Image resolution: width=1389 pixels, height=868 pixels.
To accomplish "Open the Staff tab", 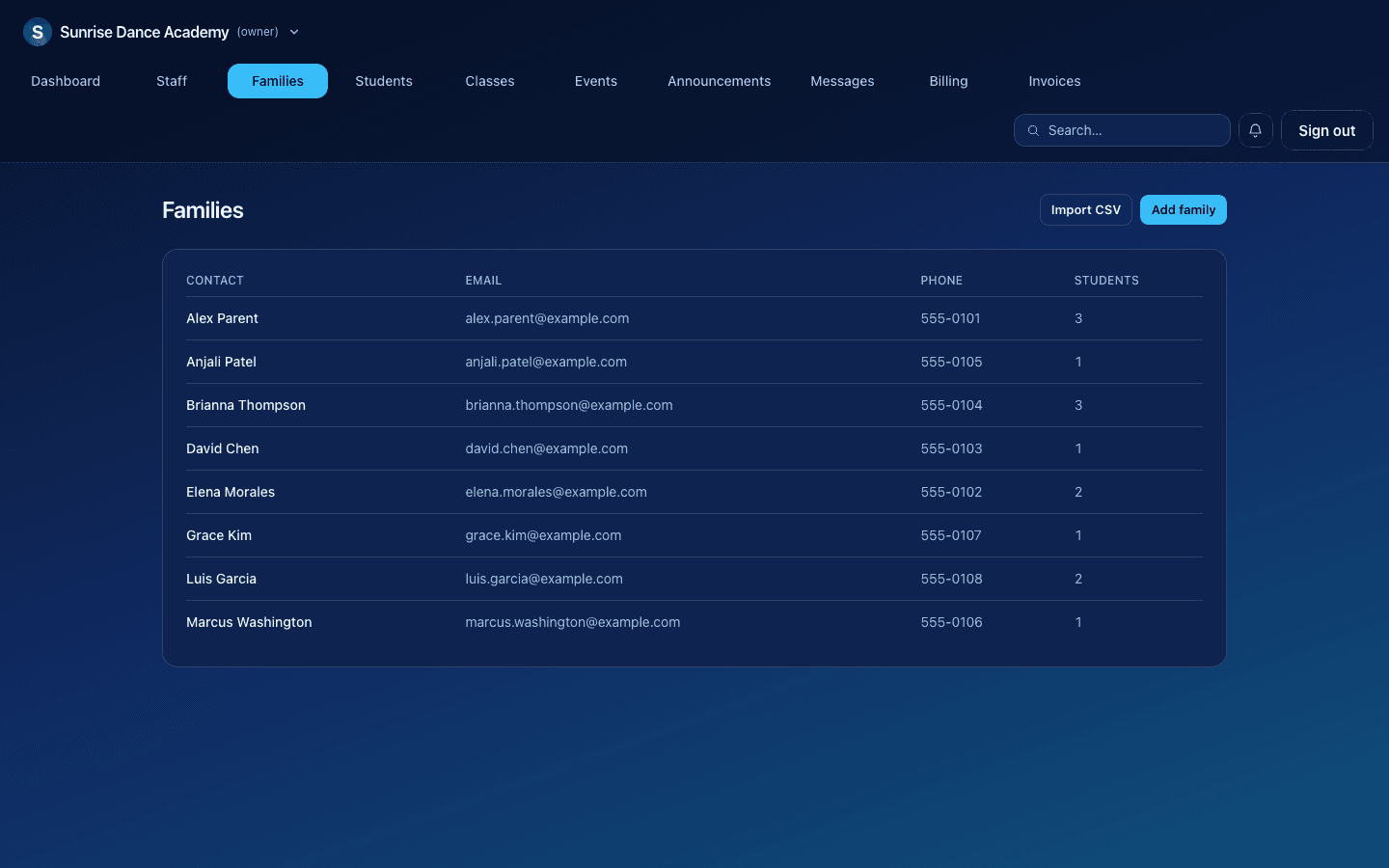I will (x=172, y=81).
